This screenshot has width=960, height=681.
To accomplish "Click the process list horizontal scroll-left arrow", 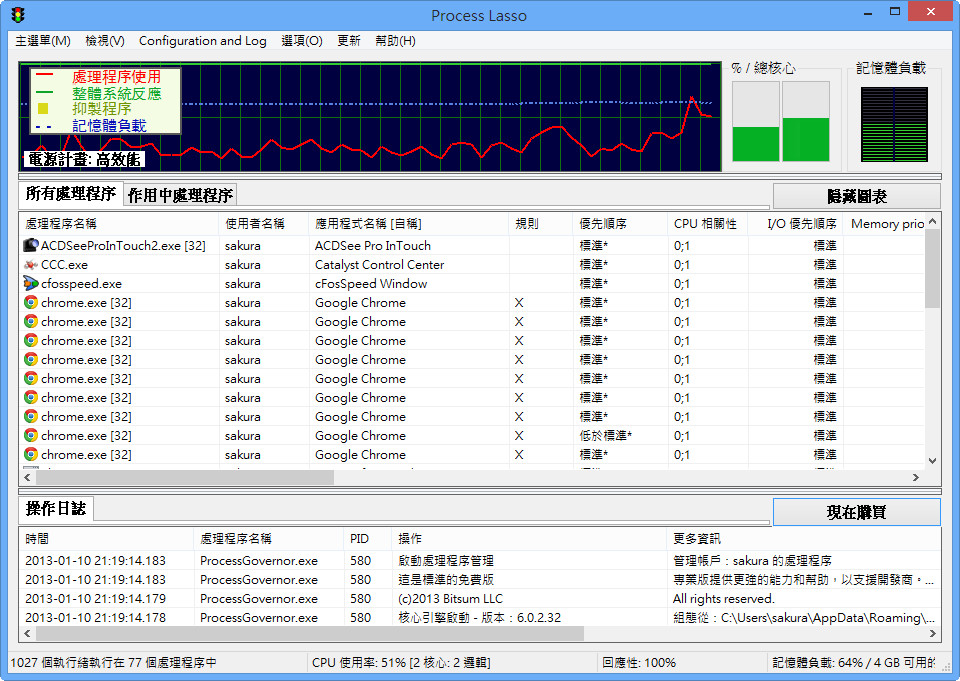I will pyautogui.click(x=27, y=477).
